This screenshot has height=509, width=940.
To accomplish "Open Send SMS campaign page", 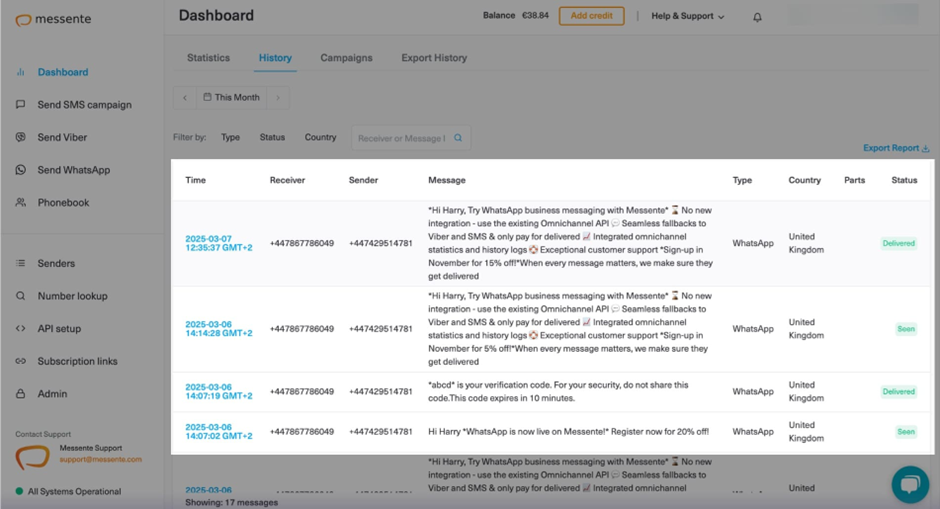I will pos(85,105).
